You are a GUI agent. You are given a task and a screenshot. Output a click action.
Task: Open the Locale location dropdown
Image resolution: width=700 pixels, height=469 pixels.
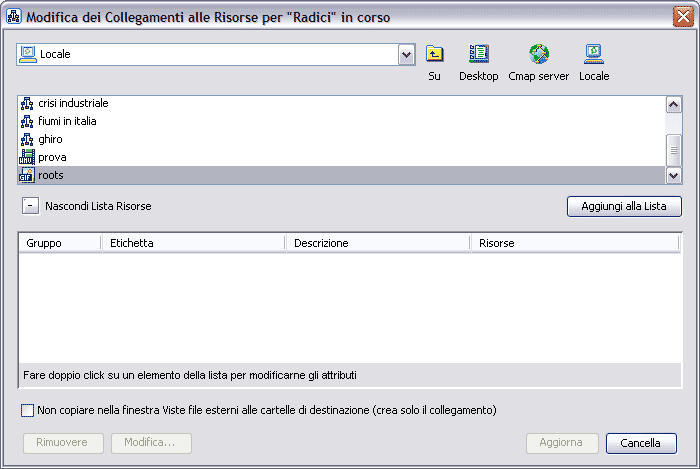click(406, 54)
